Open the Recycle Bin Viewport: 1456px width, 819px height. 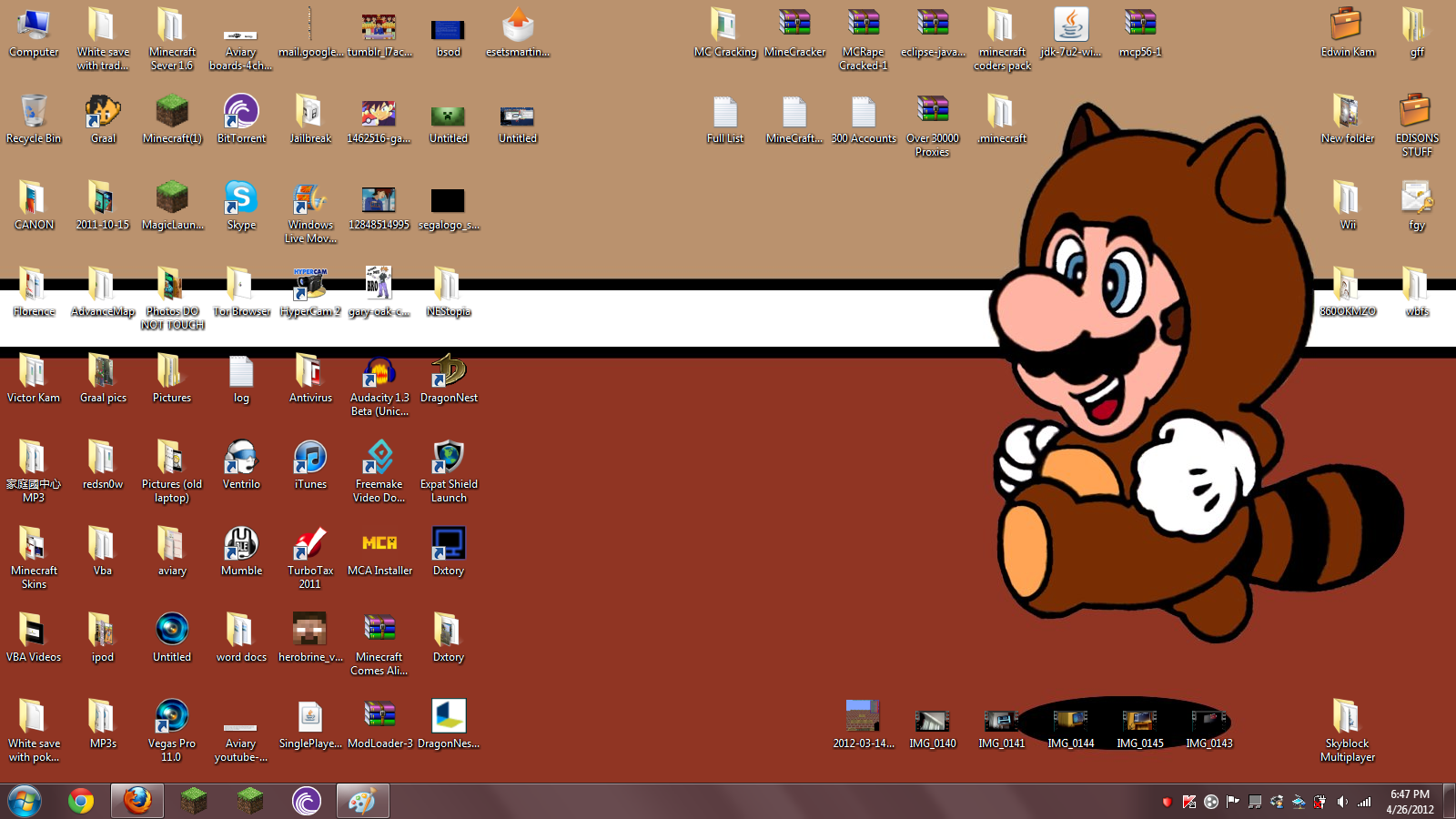pos(34,113)
